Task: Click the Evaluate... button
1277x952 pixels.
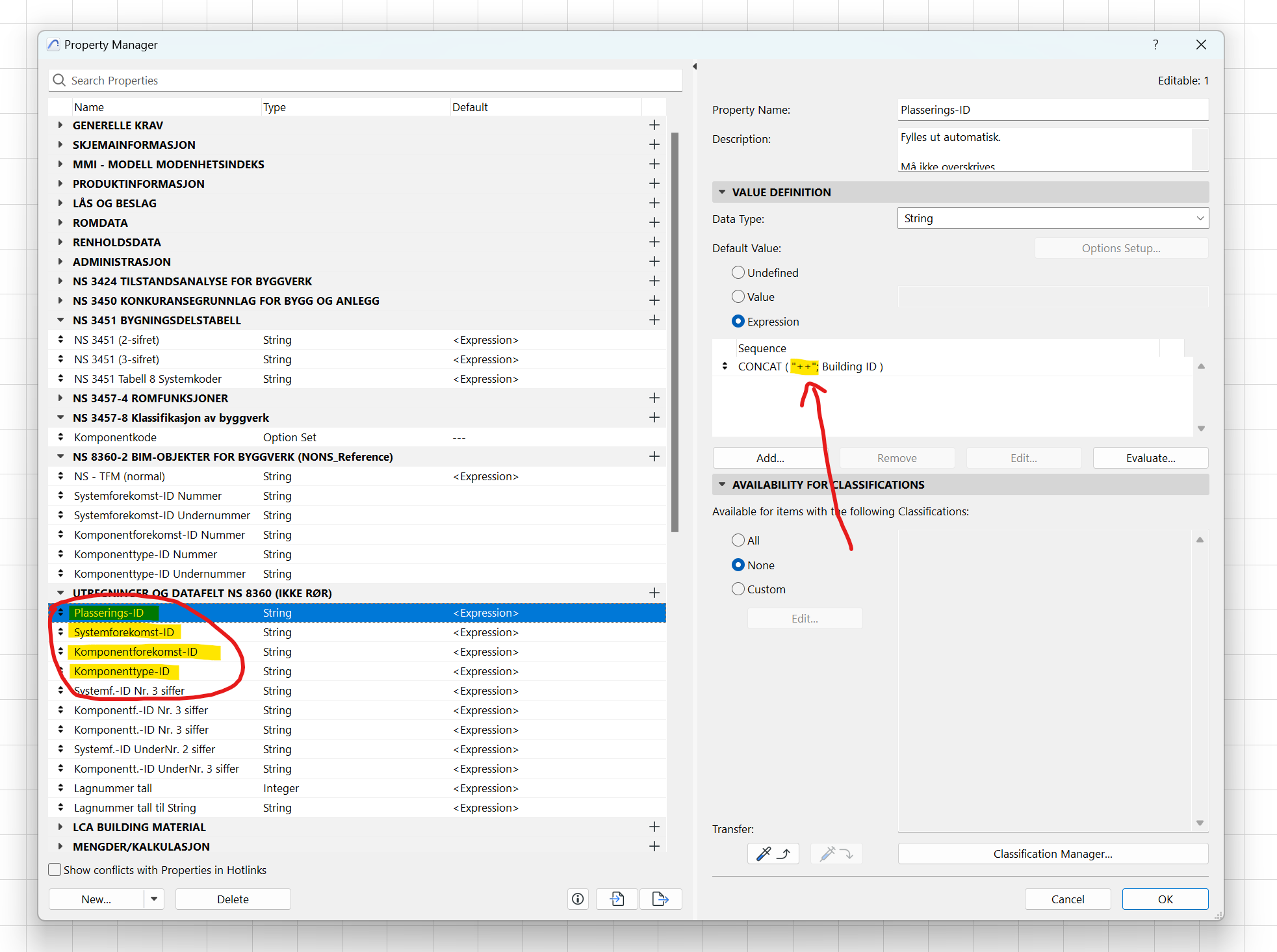Action: point(1150,457)
